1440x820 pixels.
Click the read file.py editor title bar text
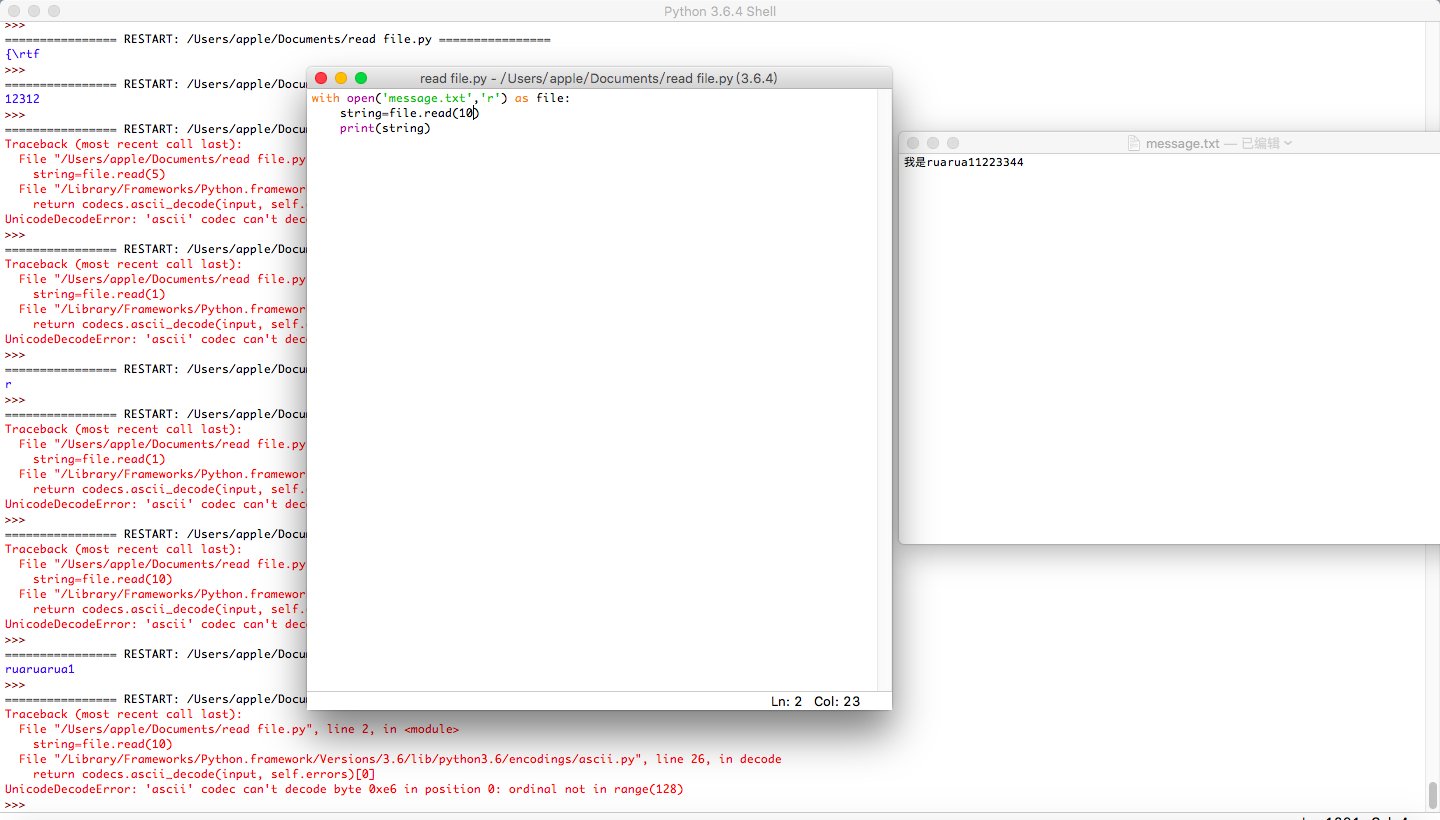[599, 78]
